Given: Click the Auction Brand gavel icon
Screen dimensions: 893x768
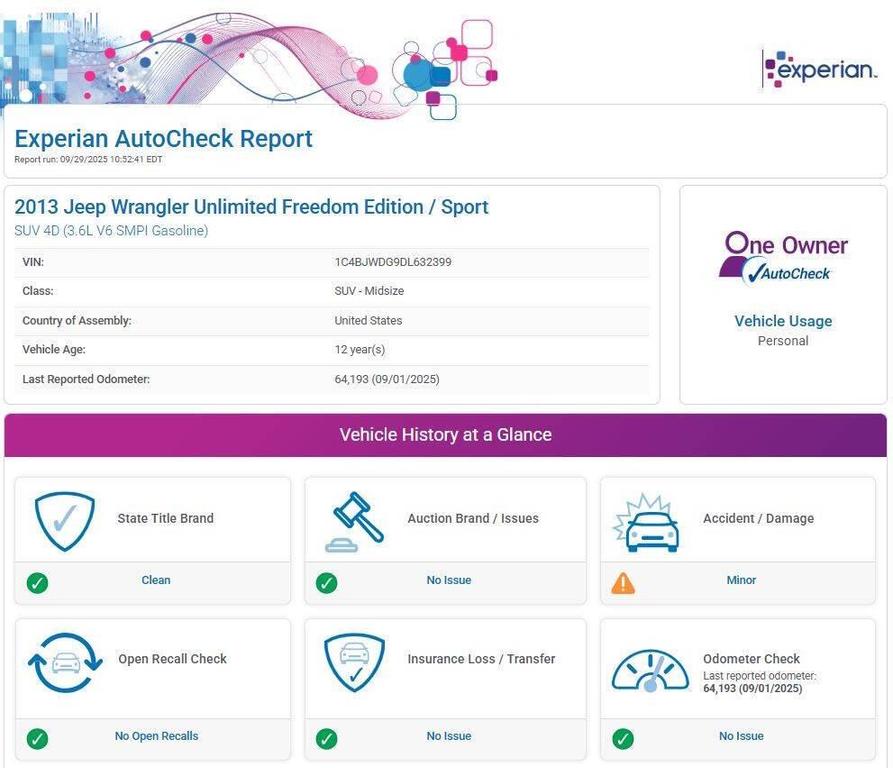Looking at the screenshot, I should tap(354, 520).
